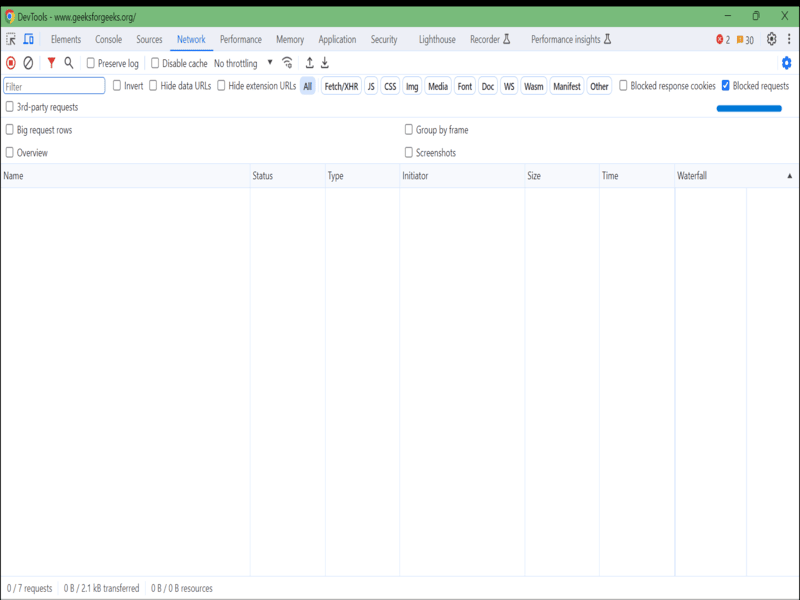Open the DevTools three-dot menu

pos(788,39)
